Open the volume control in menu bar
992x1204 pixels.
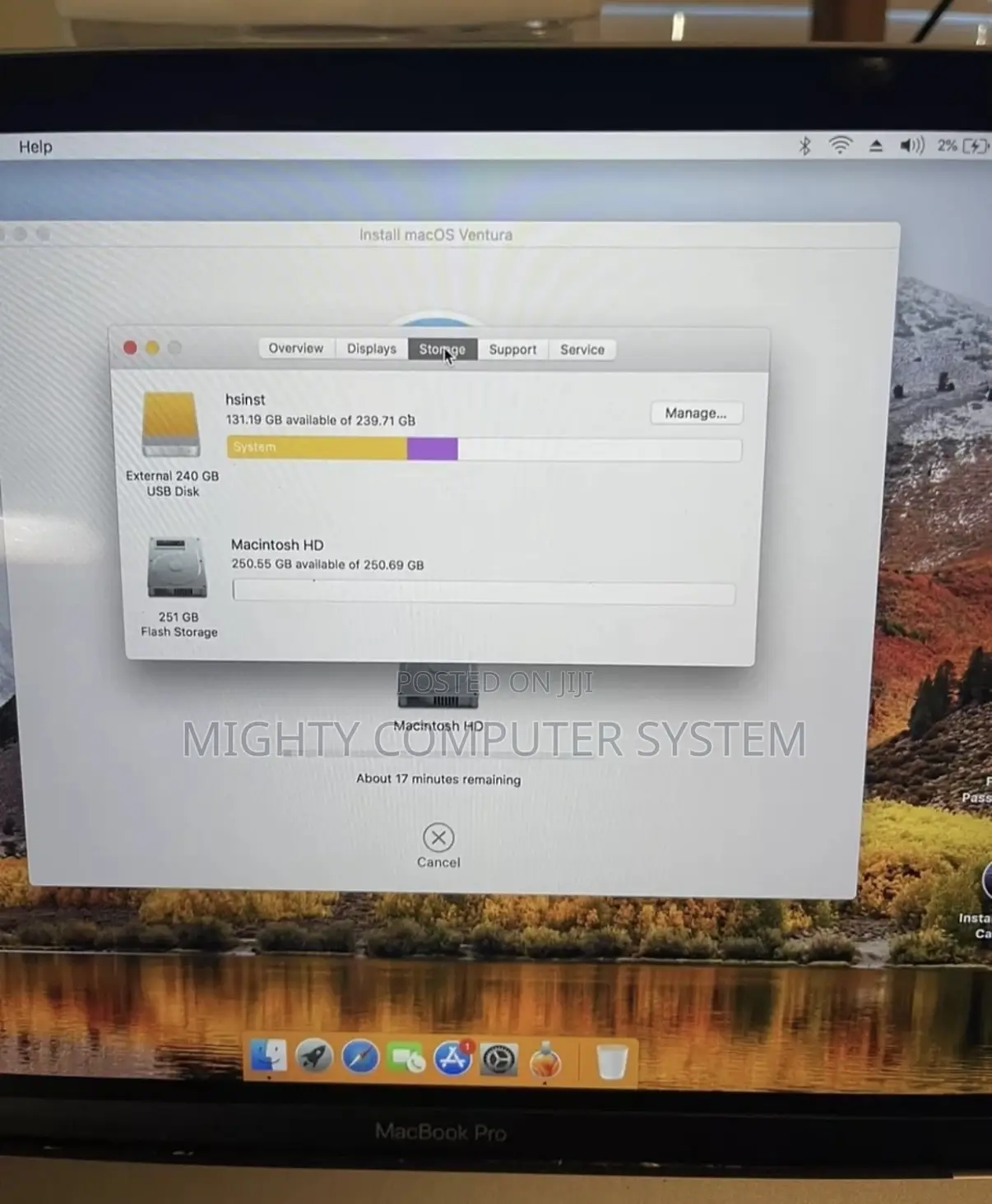click(911, 146)
